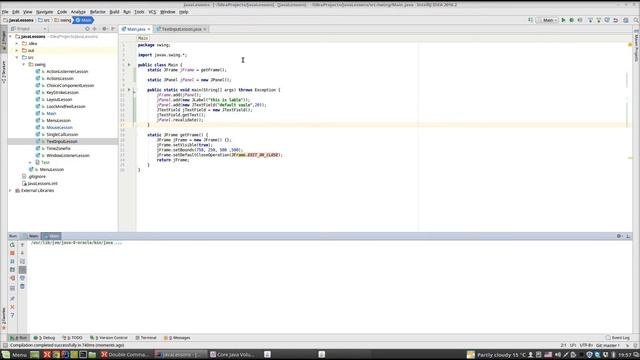Click the dump threads icon in Run panel
640x360 pixels.
tap(12, 270)
